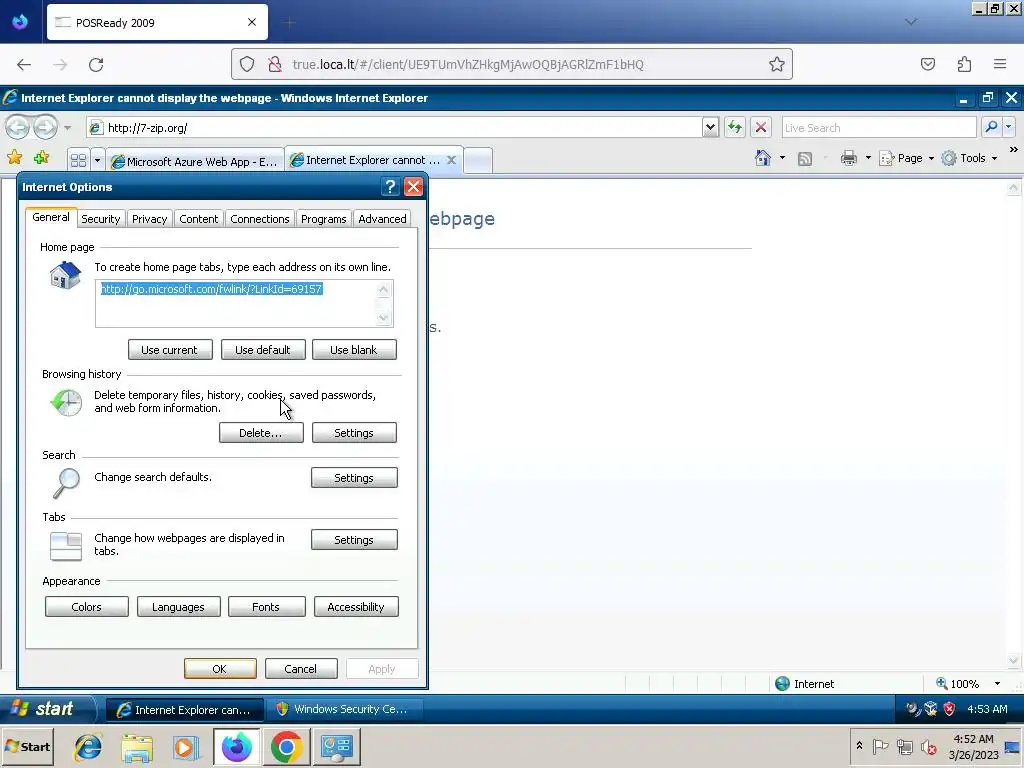This screenshot has width=1024, height=768.
Task: Open Search defaults Settings
Action: pyautogui.click(x=354, y=478)
